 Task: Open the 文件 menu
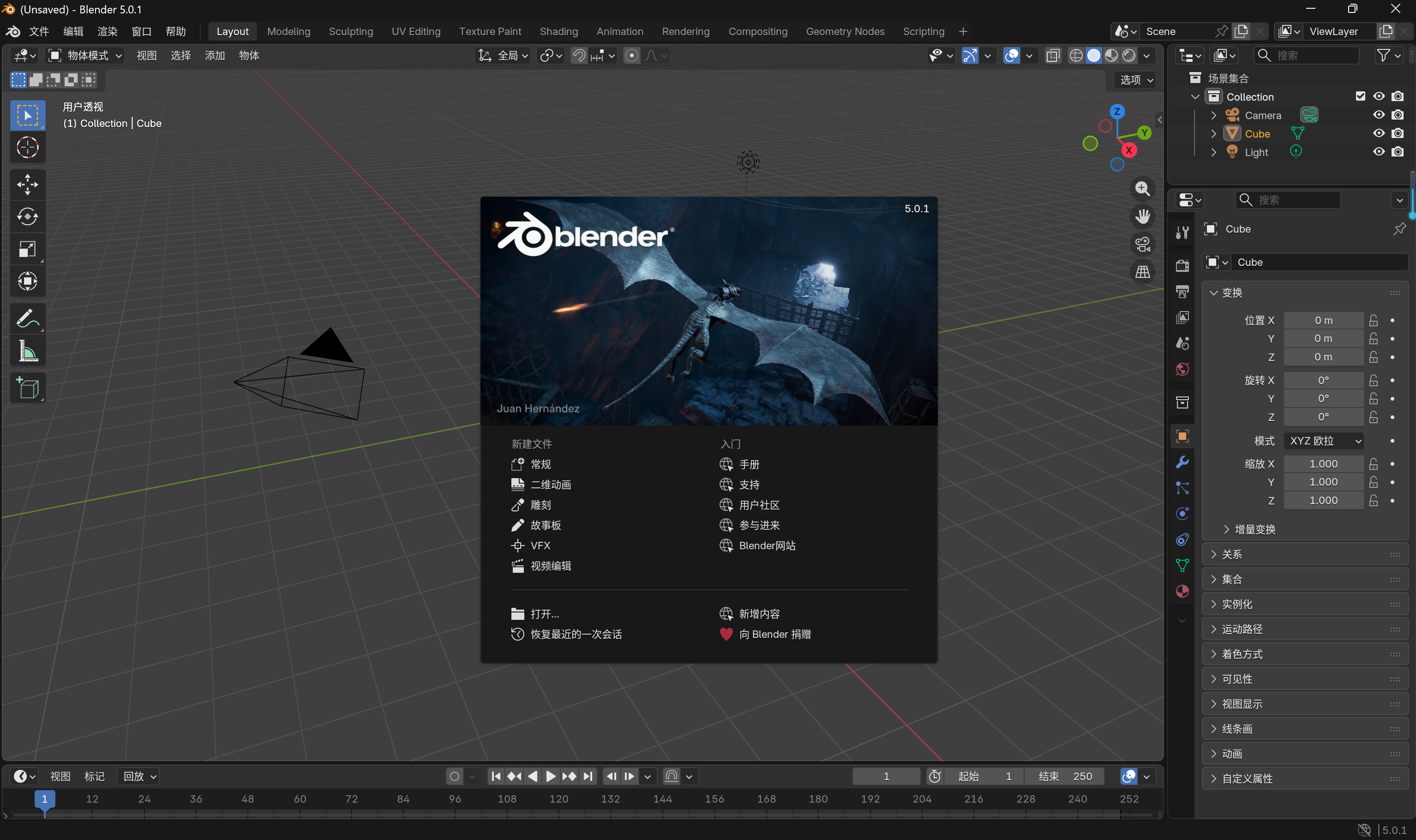tap(39, 32)
